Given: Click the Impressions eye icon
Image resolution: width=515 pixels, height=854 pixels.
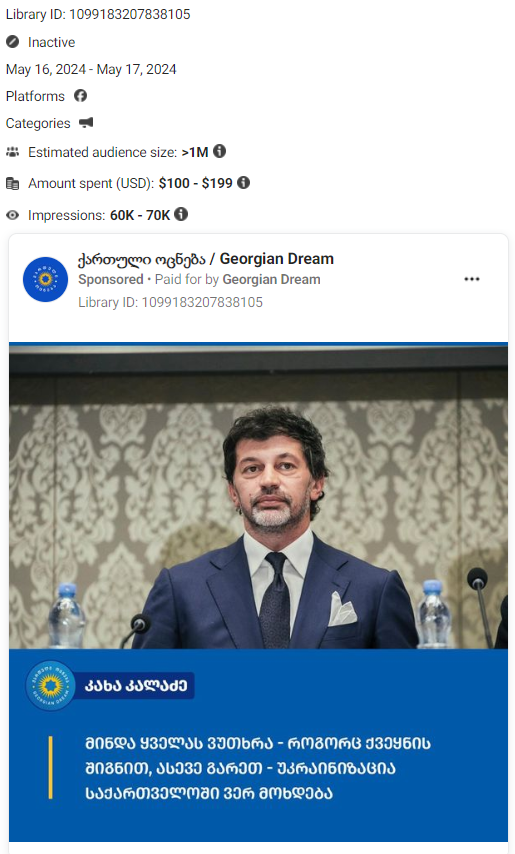Looking at the screenshot, I should click(13, 215).
